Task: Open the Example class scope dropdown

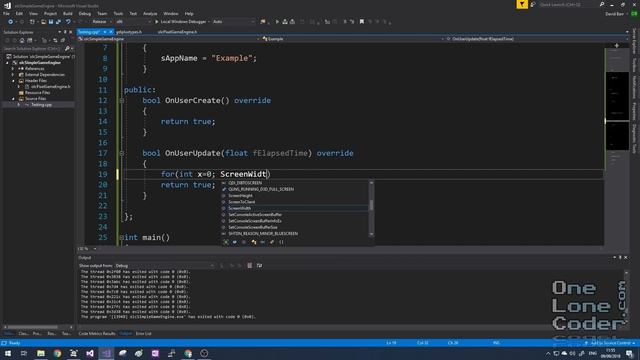Action: 352,39
